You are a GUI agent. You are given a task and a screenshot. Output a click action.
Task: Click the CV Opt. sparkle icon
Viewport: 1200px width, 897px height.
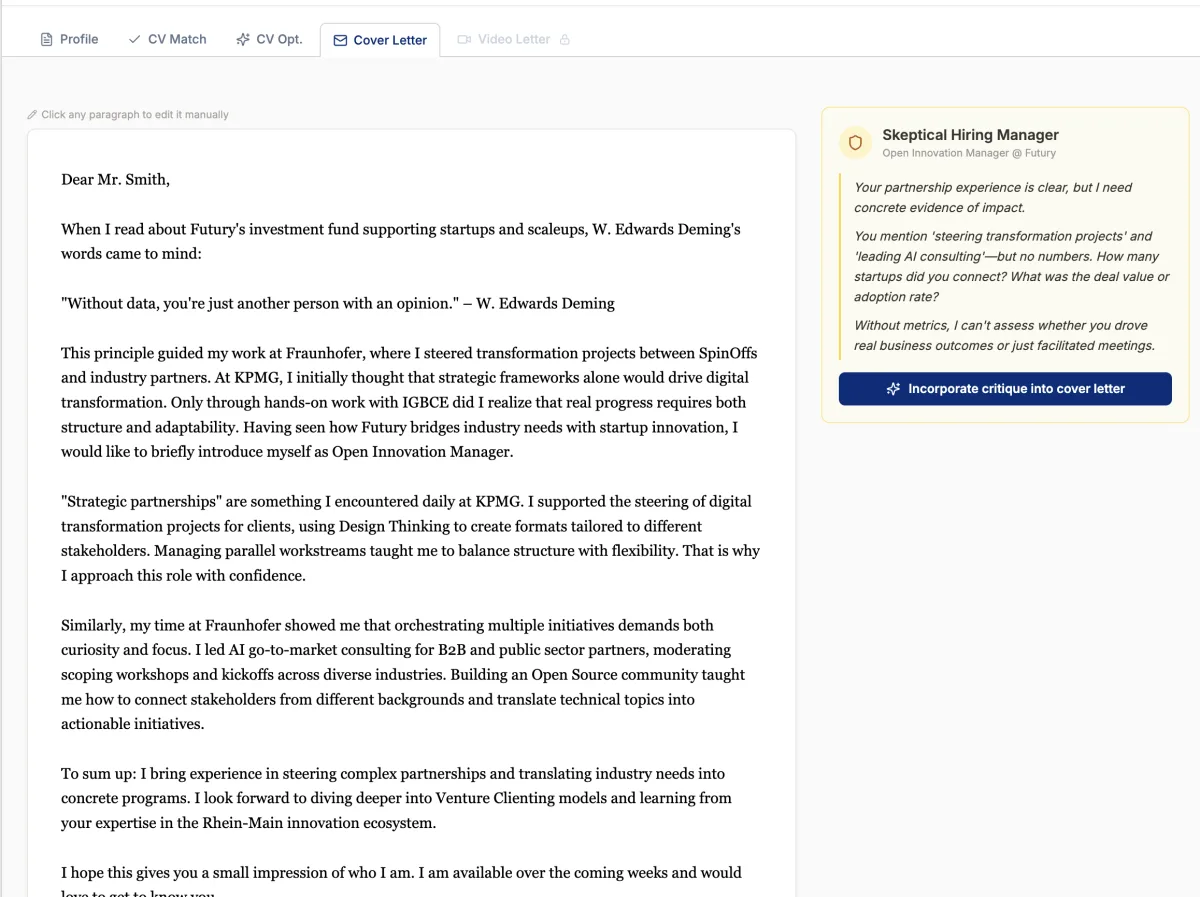pyautogui.click(x=243, y=40)
